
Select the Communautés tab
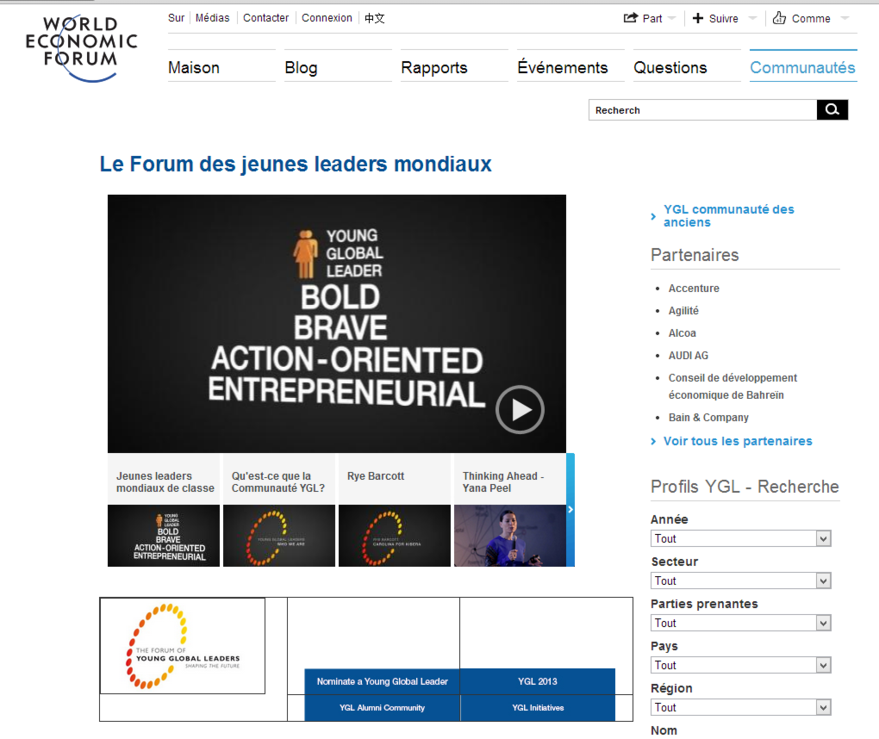tap(803, 67)
